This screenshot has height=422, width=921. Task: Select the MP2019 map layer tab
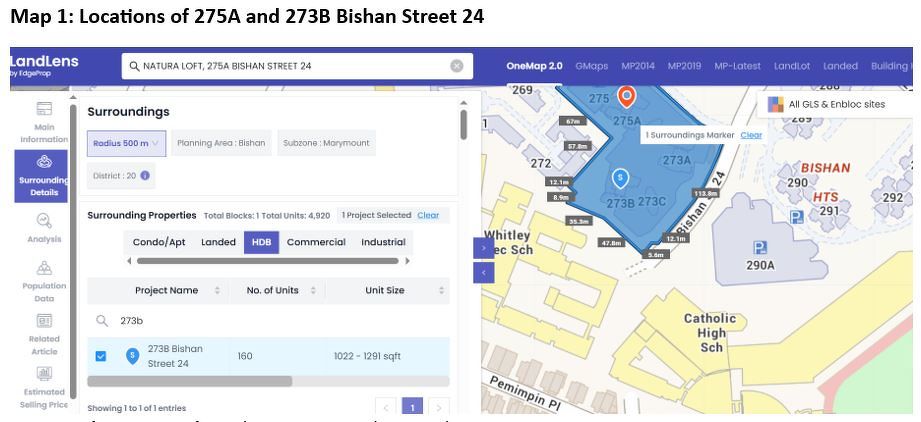(x=685, y=66)
